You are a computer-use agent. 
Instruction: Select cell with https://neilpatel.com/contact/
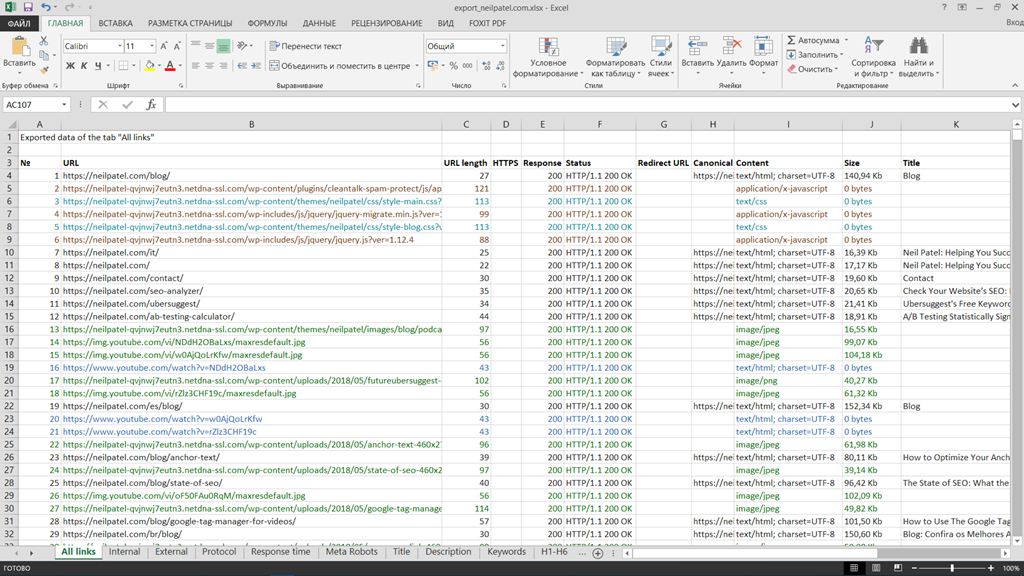(251, 278)
